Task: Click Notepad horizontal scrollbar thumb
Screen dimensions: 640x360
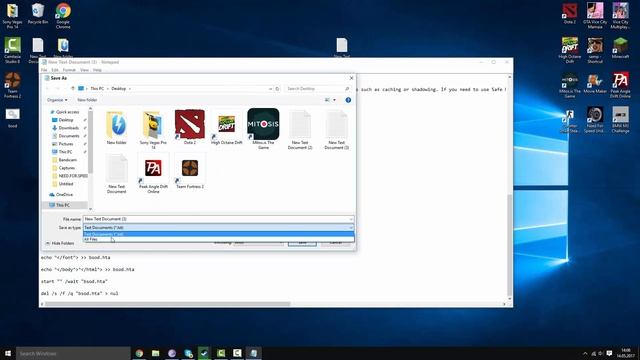Action: tap(167, 304)
